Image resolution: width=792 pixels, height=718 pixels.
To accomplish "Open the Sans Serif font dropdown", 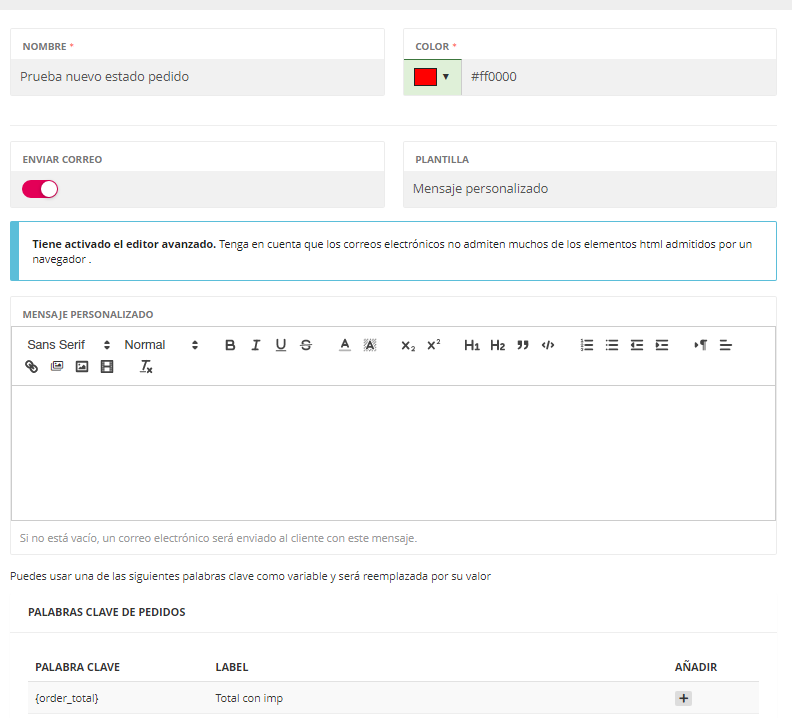I will pyautogui.click(x=68, y=345).
